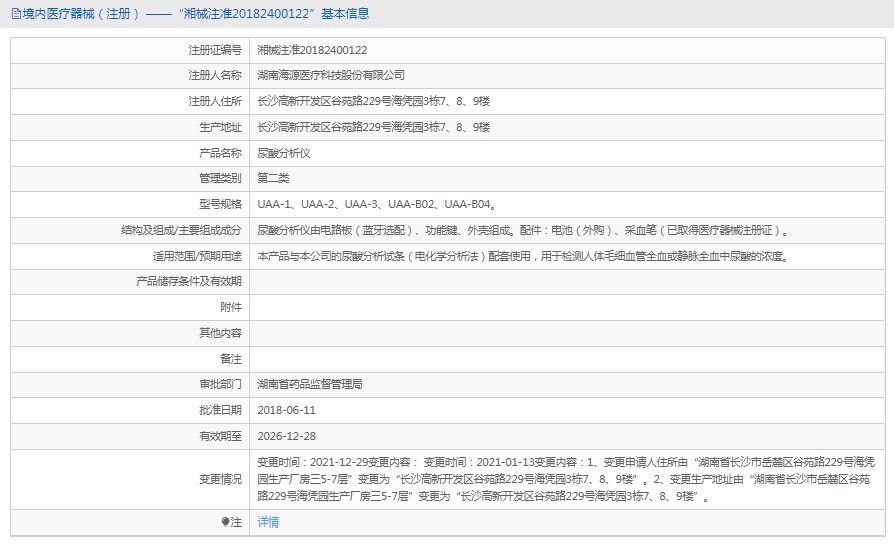Click the 注册人住所 label
894x544 pixels.
(x=215, y=102)
